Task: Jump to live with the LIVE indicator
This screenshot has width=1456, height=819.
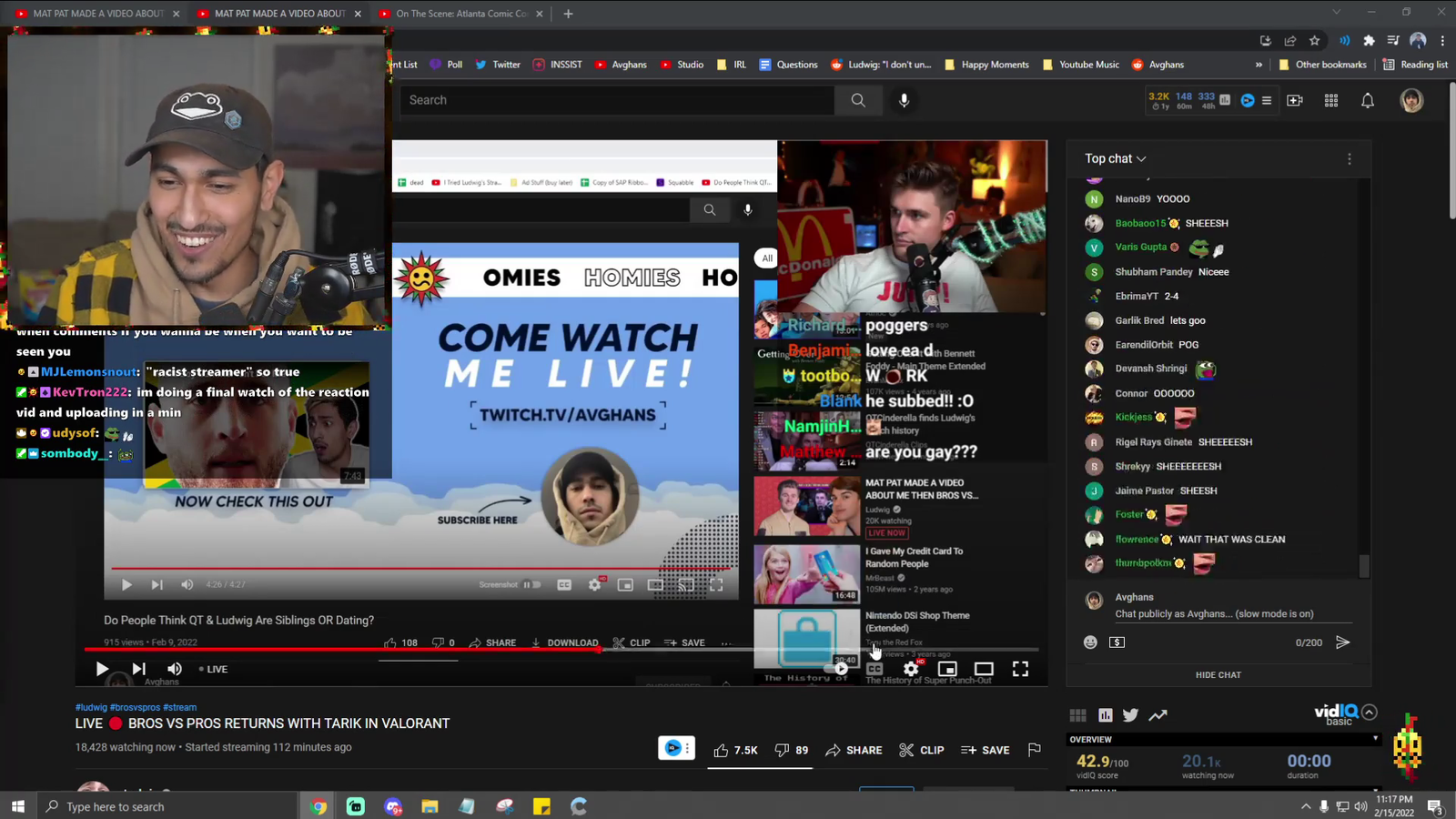Action: coord(214,669)
